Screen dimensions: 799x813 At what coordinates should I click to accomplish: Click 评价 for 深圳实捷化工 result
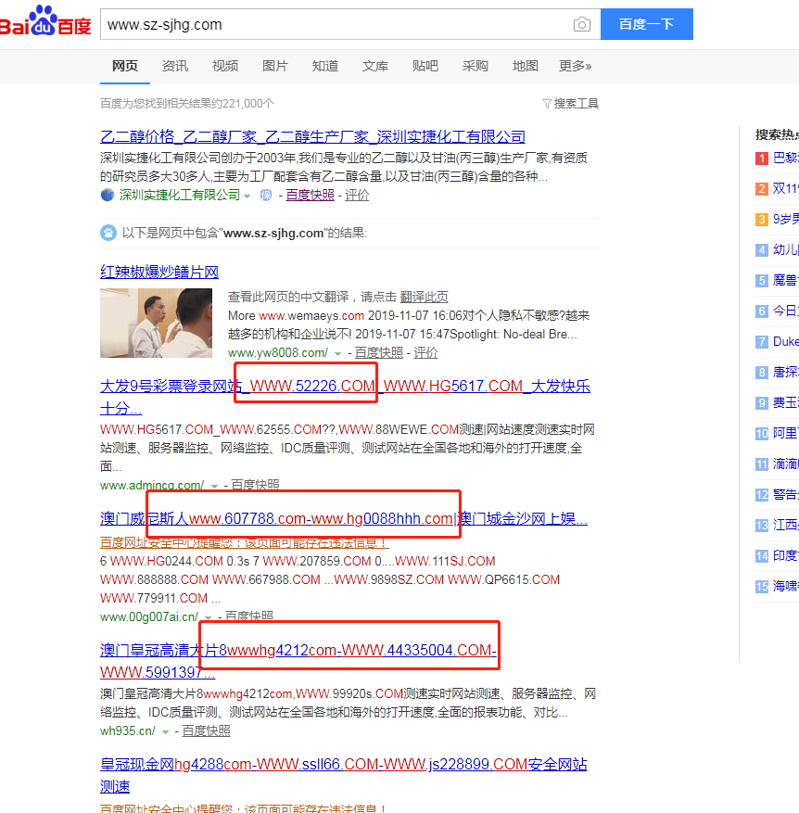(357, 195)
